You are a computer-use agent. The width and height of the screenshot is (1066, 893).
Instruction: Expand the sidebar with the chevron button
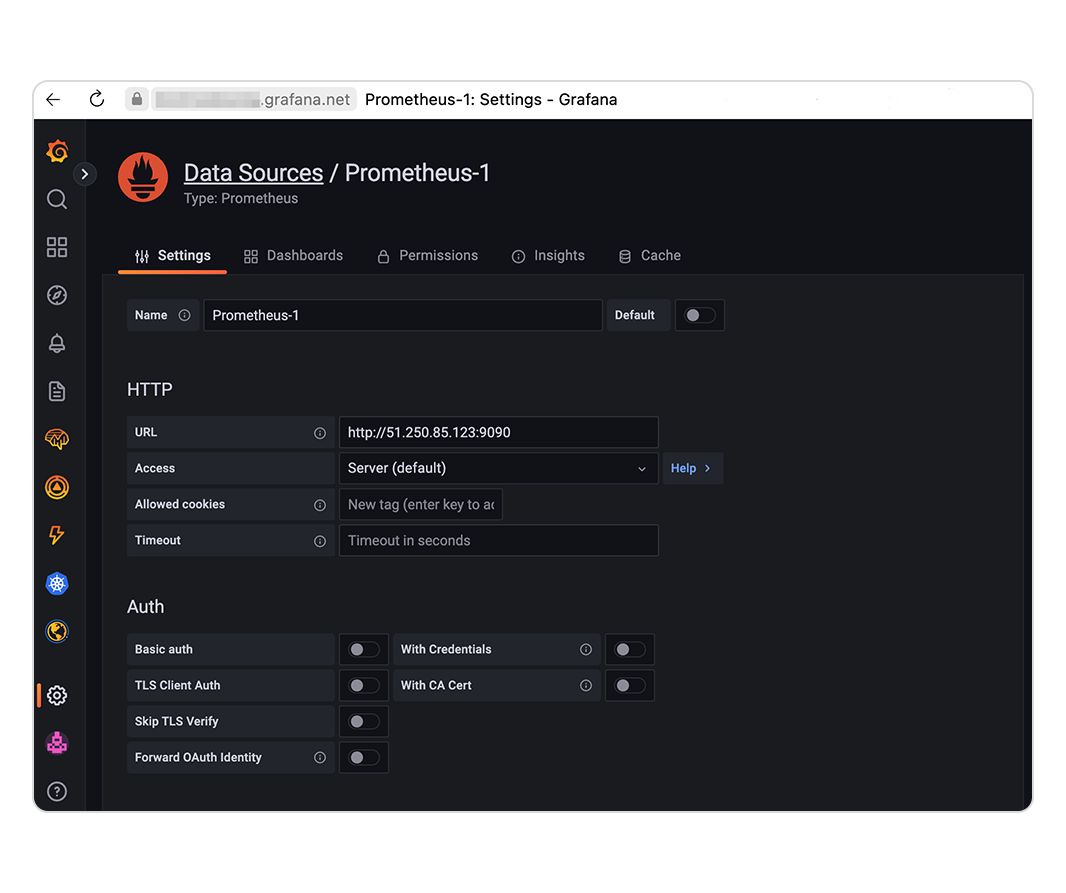coord(85,174)
